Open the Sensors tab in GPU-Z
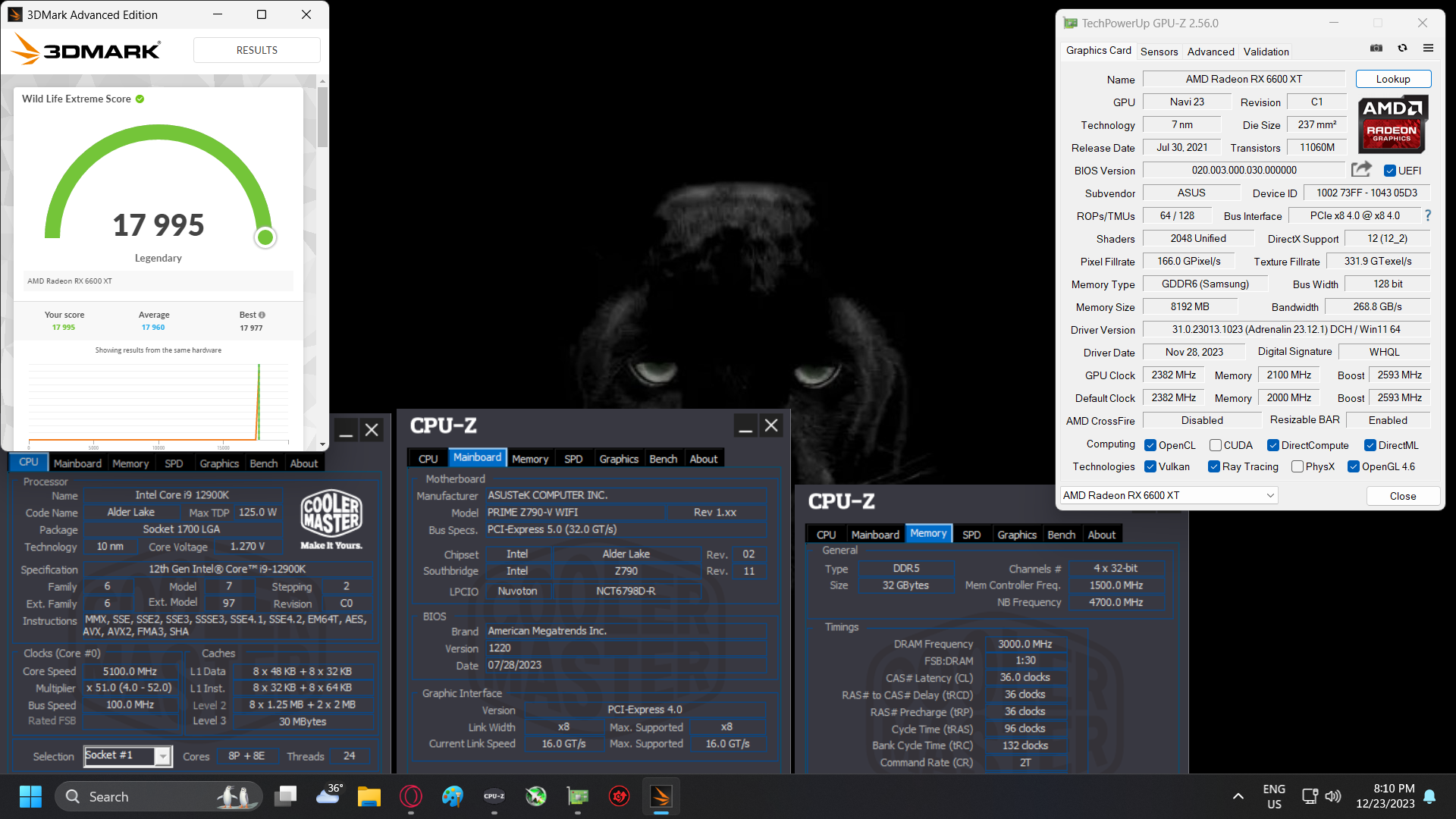Image resolution: width=1456 pixels, height=819 pixels. [x=1159, y=52]
